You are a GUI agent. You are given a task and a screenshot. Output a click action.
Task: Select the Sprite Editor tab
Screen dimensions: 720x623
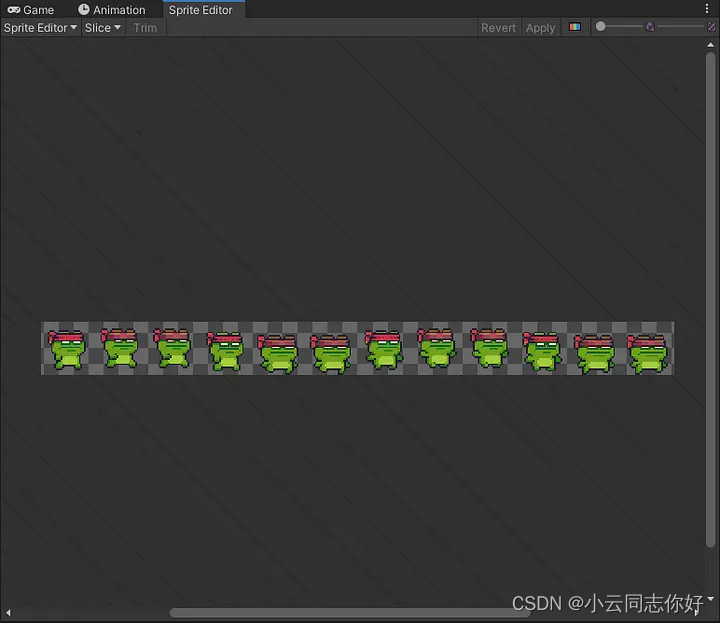point(201,10)
